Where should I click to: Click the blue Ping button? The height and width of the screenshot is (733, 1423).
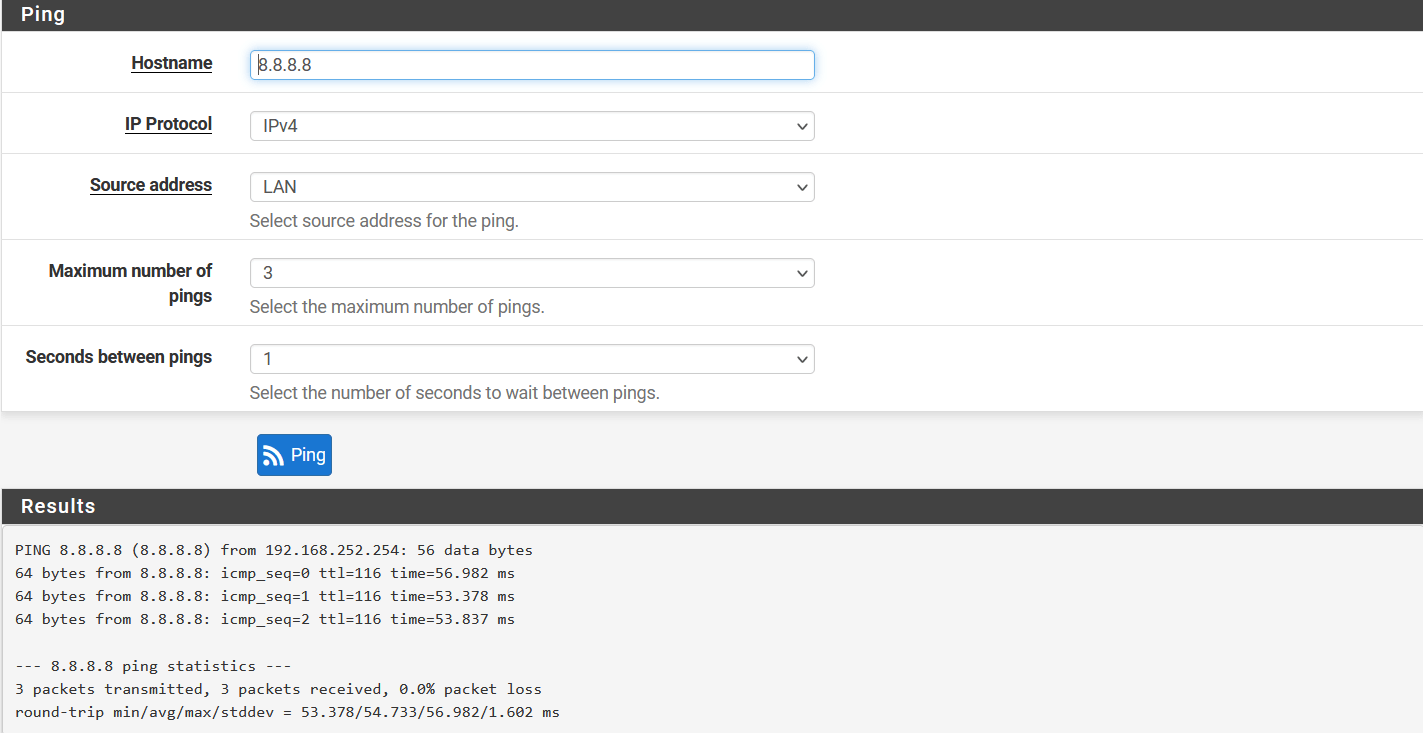pyautogui.click(x=294, y=455)
